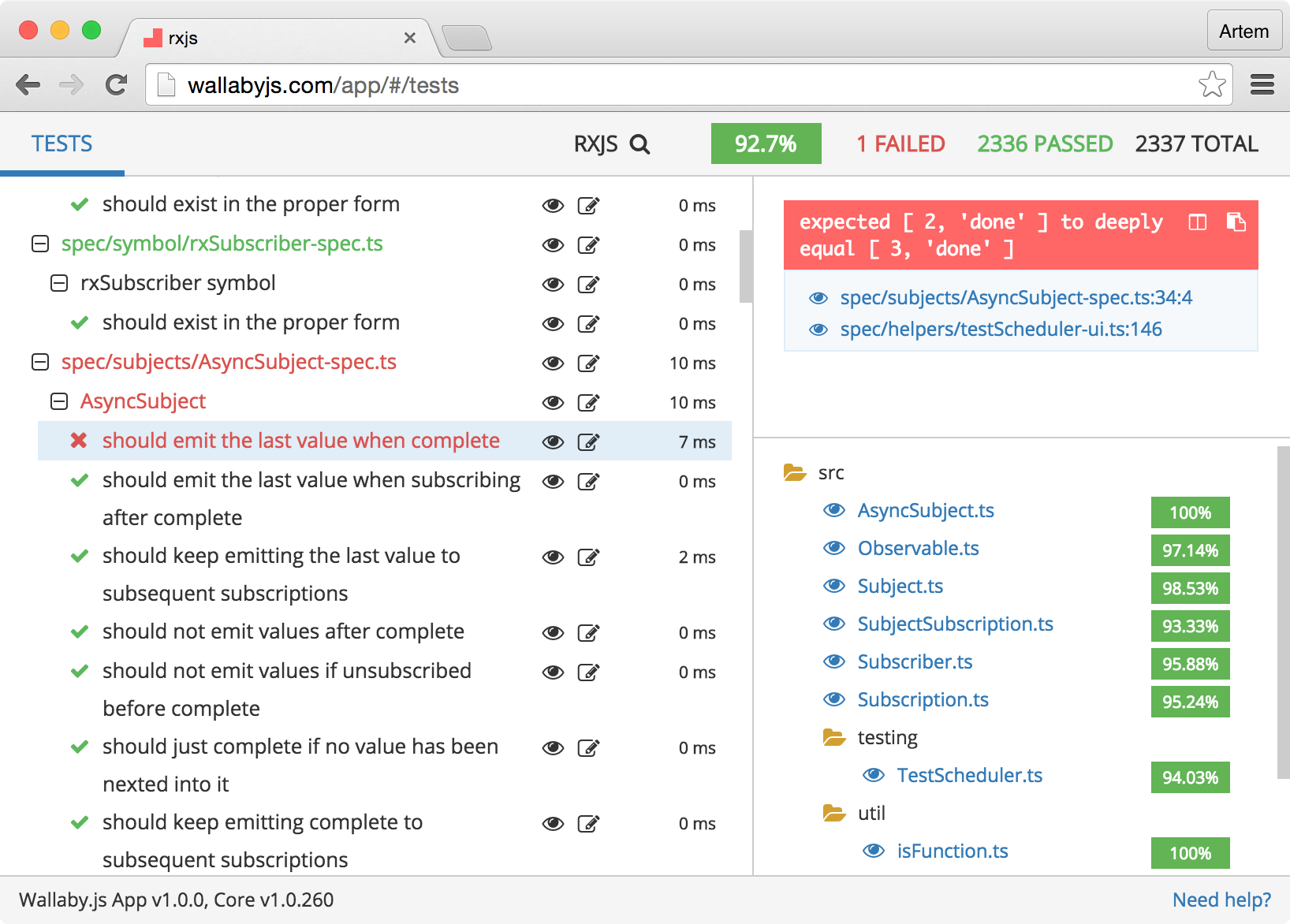Toggle eye for spec/symbol/rxSubscriber-spec.ts row
This screenshot has width=1290, height=924.
coord(553,245)
